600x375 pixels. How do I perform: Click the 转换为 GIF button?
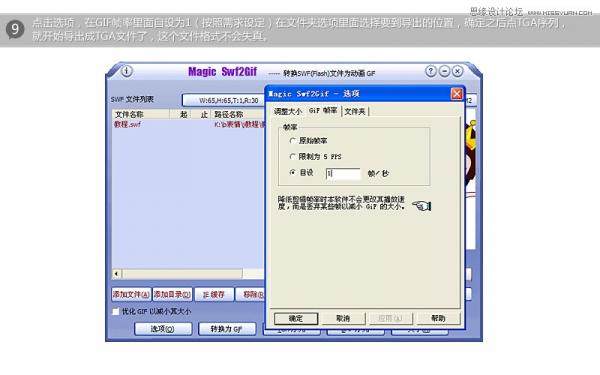pyautogui.click(x=227, y=329)
